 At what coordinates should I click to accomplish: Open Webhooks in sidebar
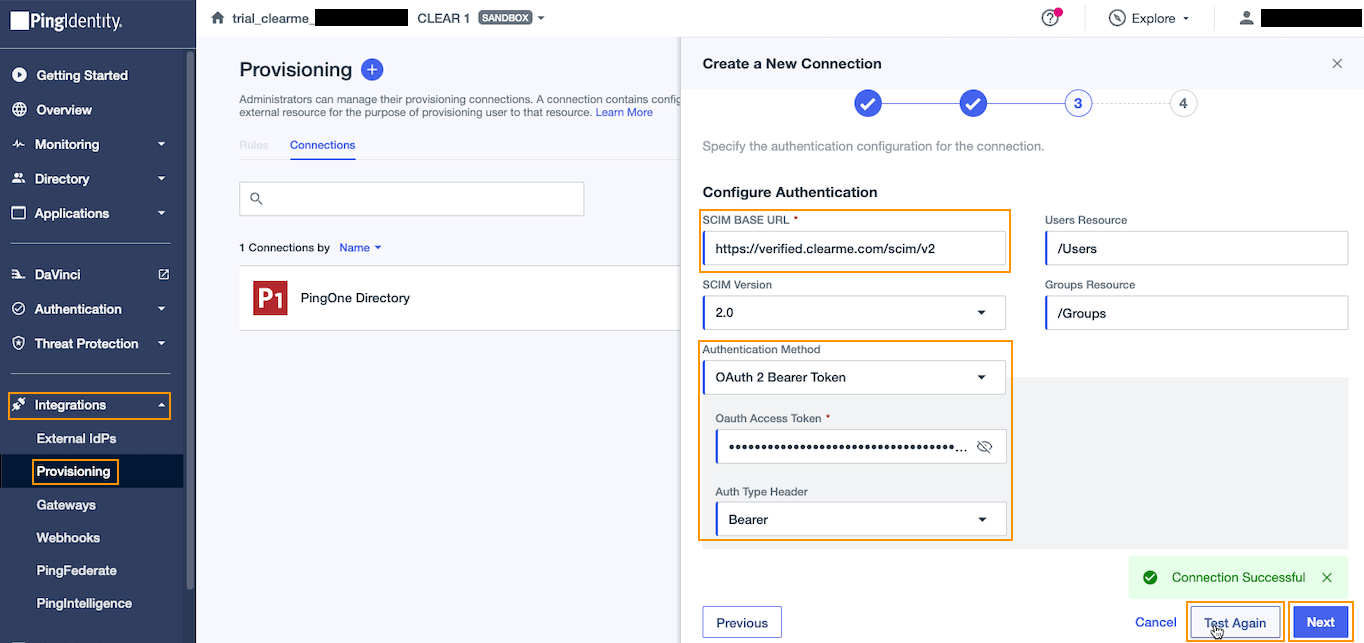[68, 538]
